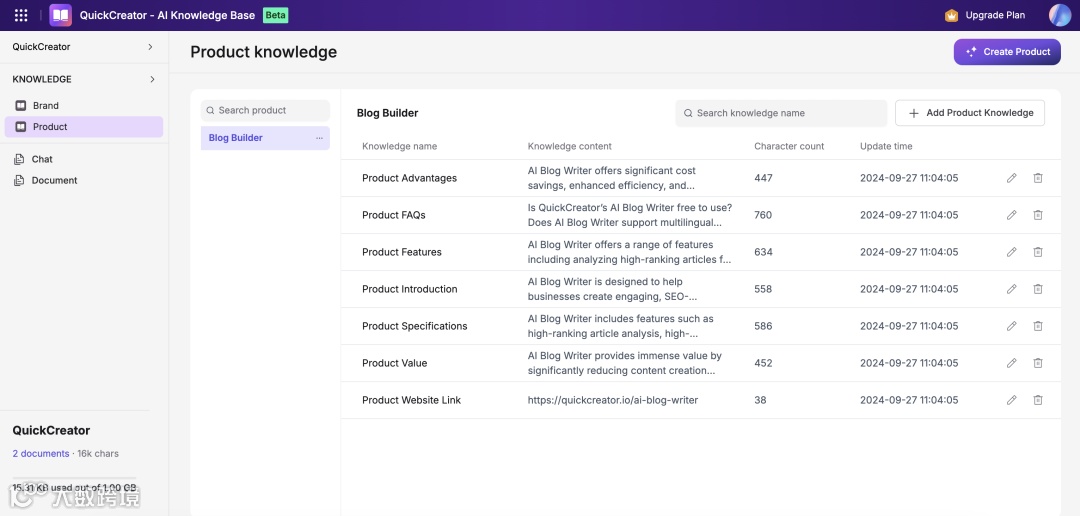The image size is (1080, 516).
Task: Open the user profile avatar
Action: pos(1059,15)
